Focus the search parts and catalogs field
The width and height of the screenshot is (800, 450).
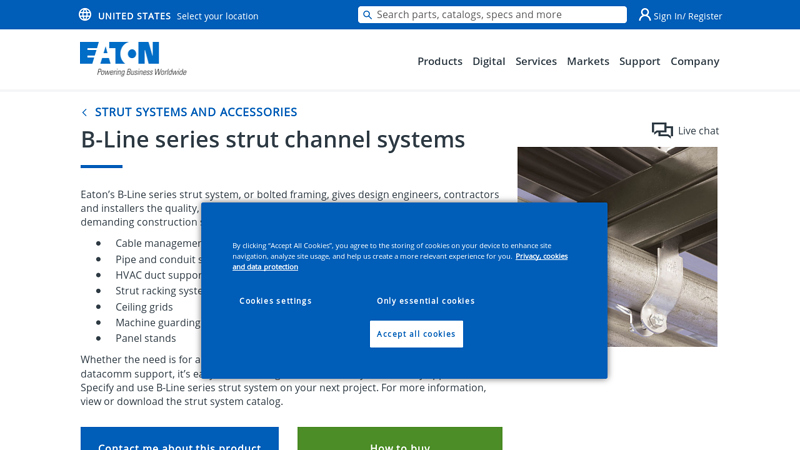coord(492,15)
